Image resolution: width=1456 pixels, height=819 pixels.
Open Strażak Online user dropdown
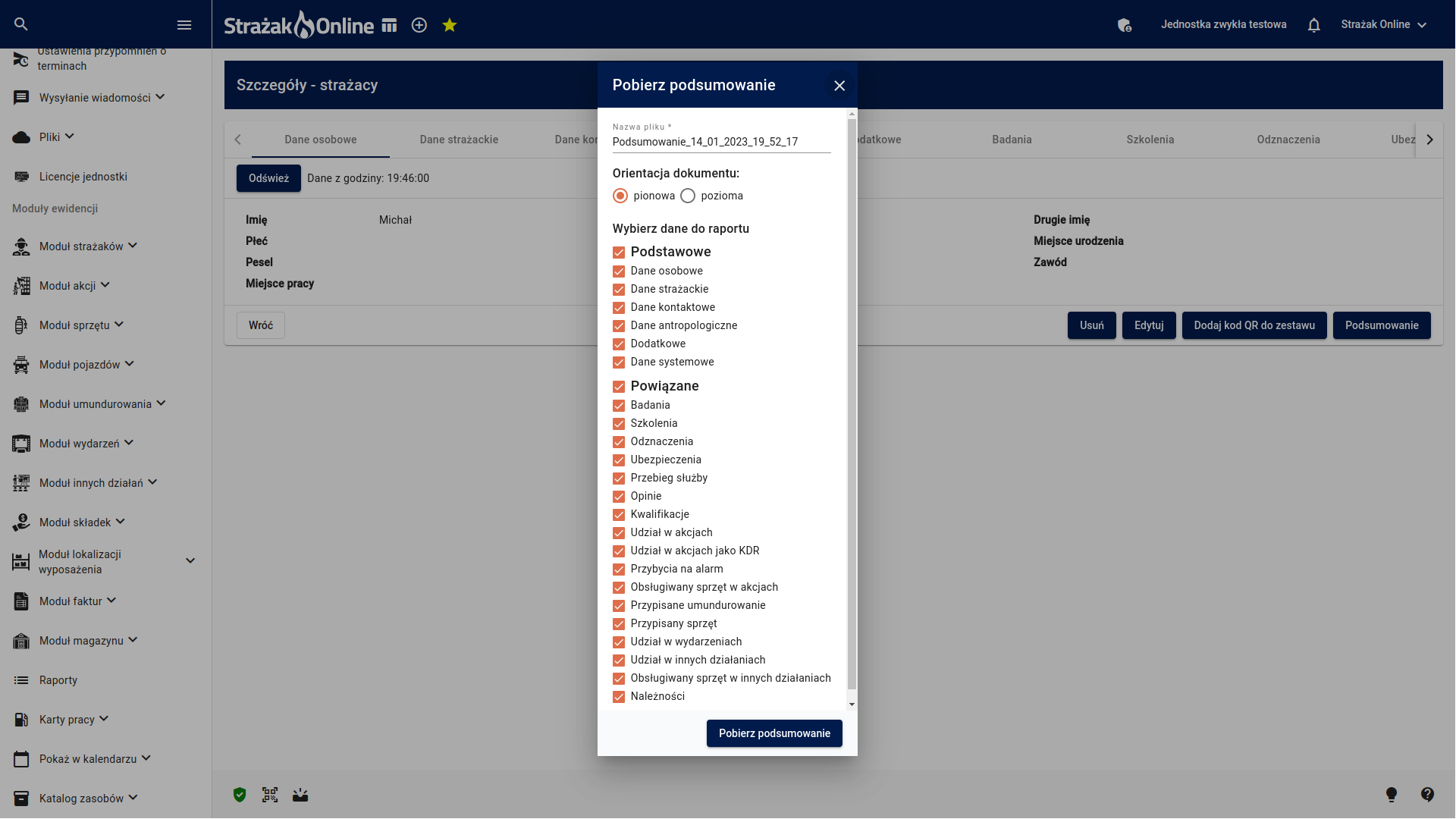coord(1384,24)
